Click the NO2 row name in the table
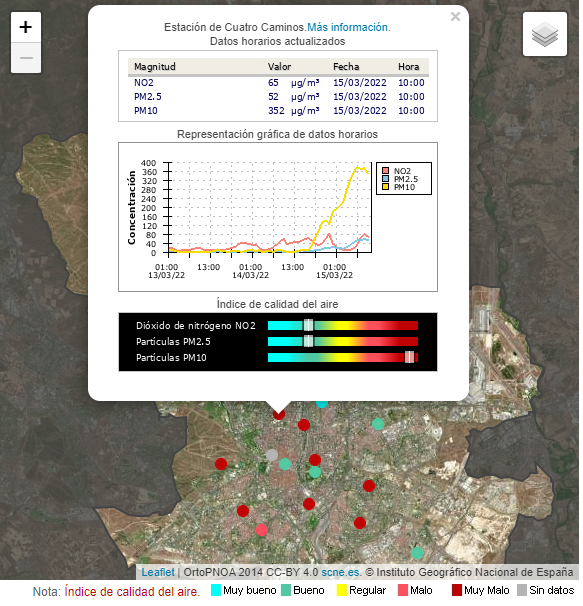Viewport: 583px width, 606px height. 144,83
